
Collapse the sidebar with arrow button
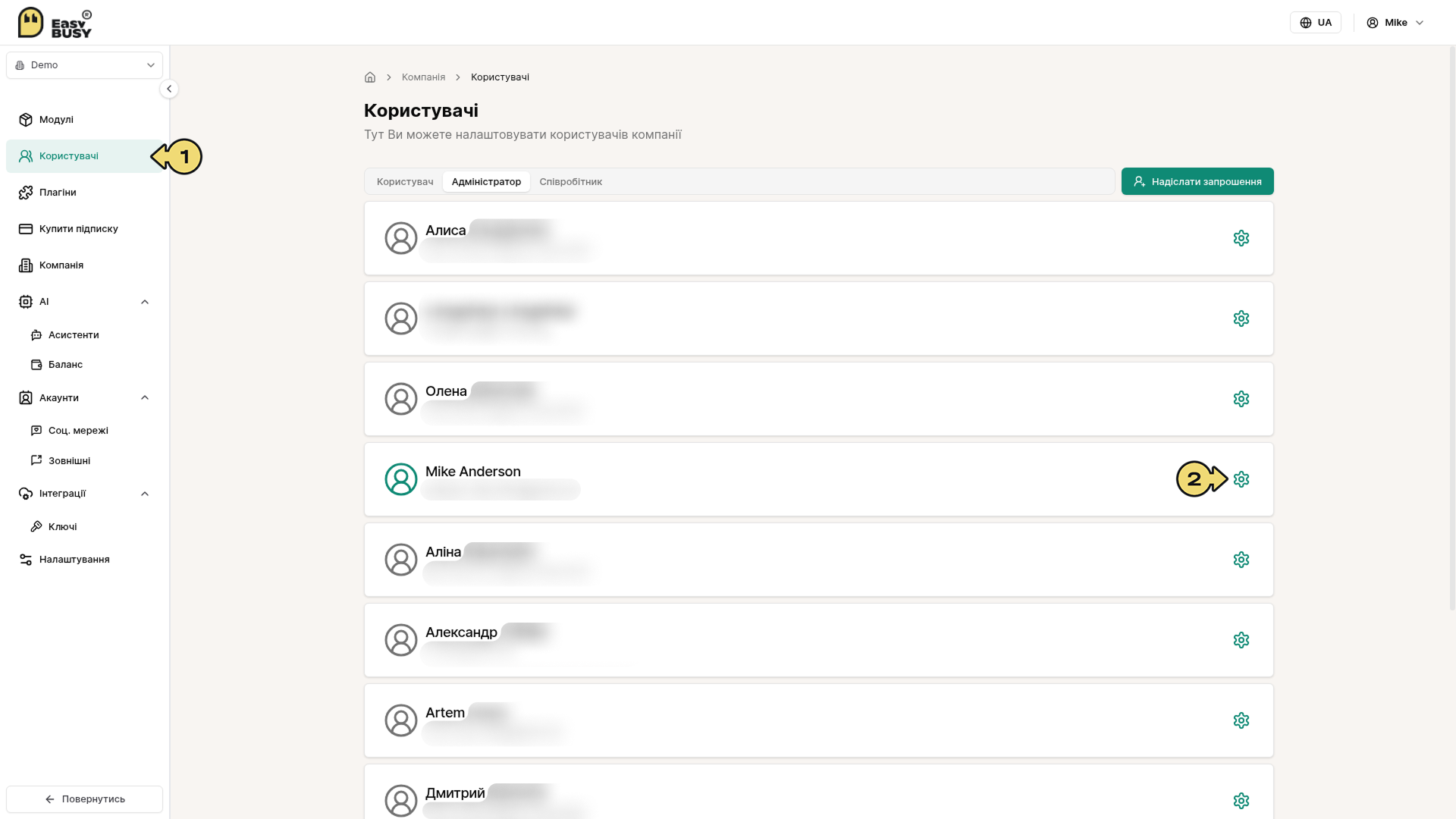tap(169, 89)
